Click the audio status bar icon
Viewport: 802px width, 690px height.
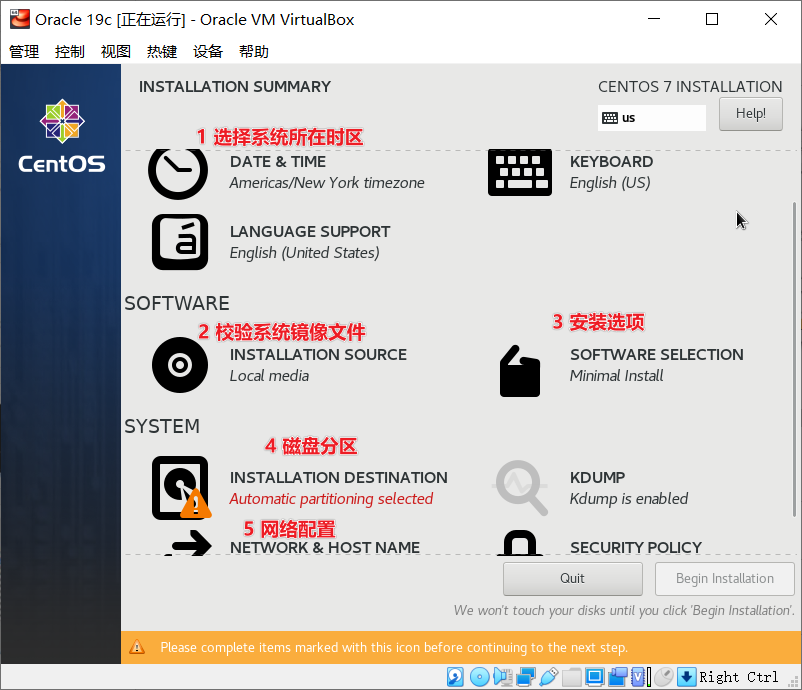(x=503, y=677)
